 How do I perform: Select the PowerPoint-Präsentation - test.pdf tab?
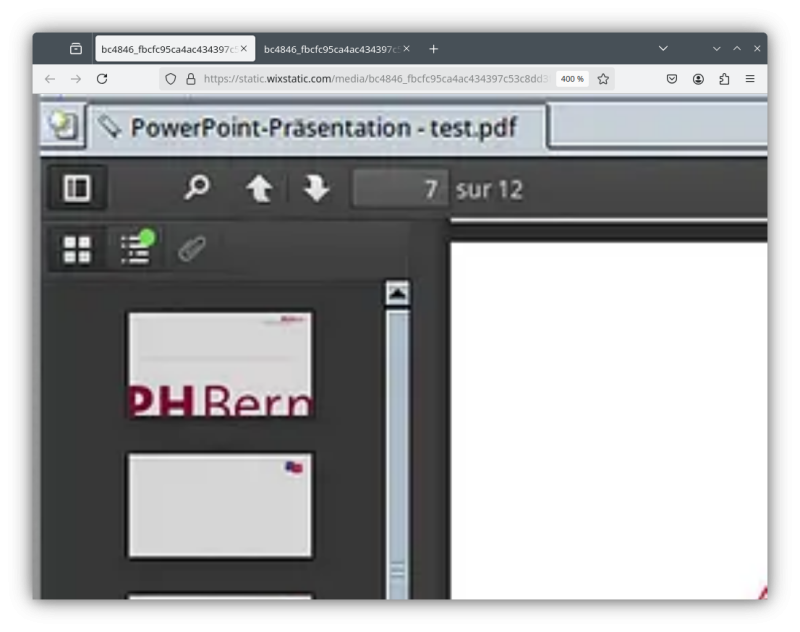point(320,128)
